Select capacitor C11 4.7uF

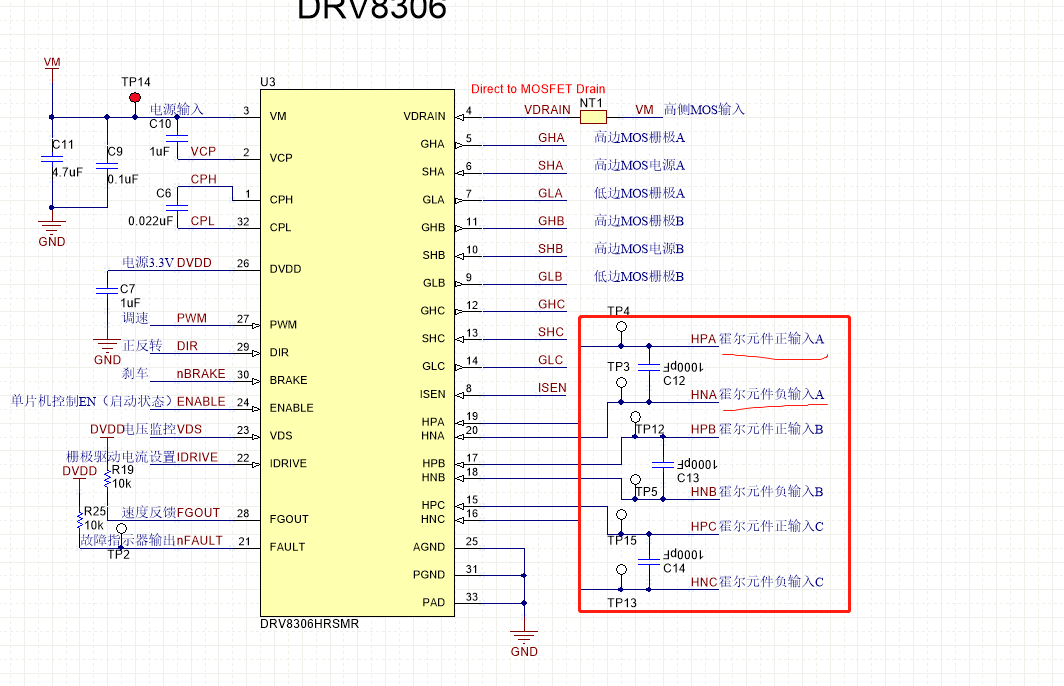click(x=52, y=159)
